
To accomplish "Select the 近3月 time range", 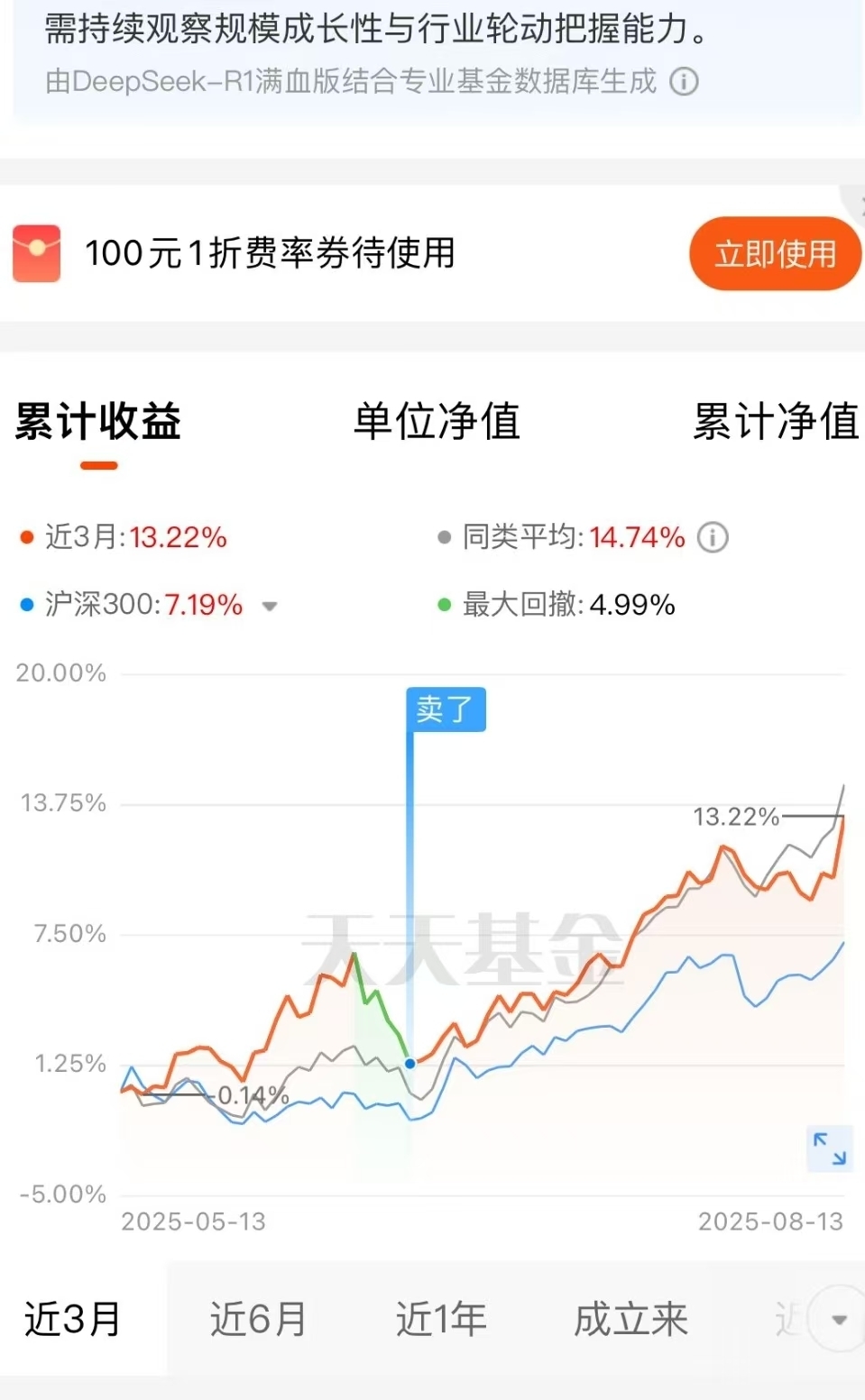I will coord(72,1320).
